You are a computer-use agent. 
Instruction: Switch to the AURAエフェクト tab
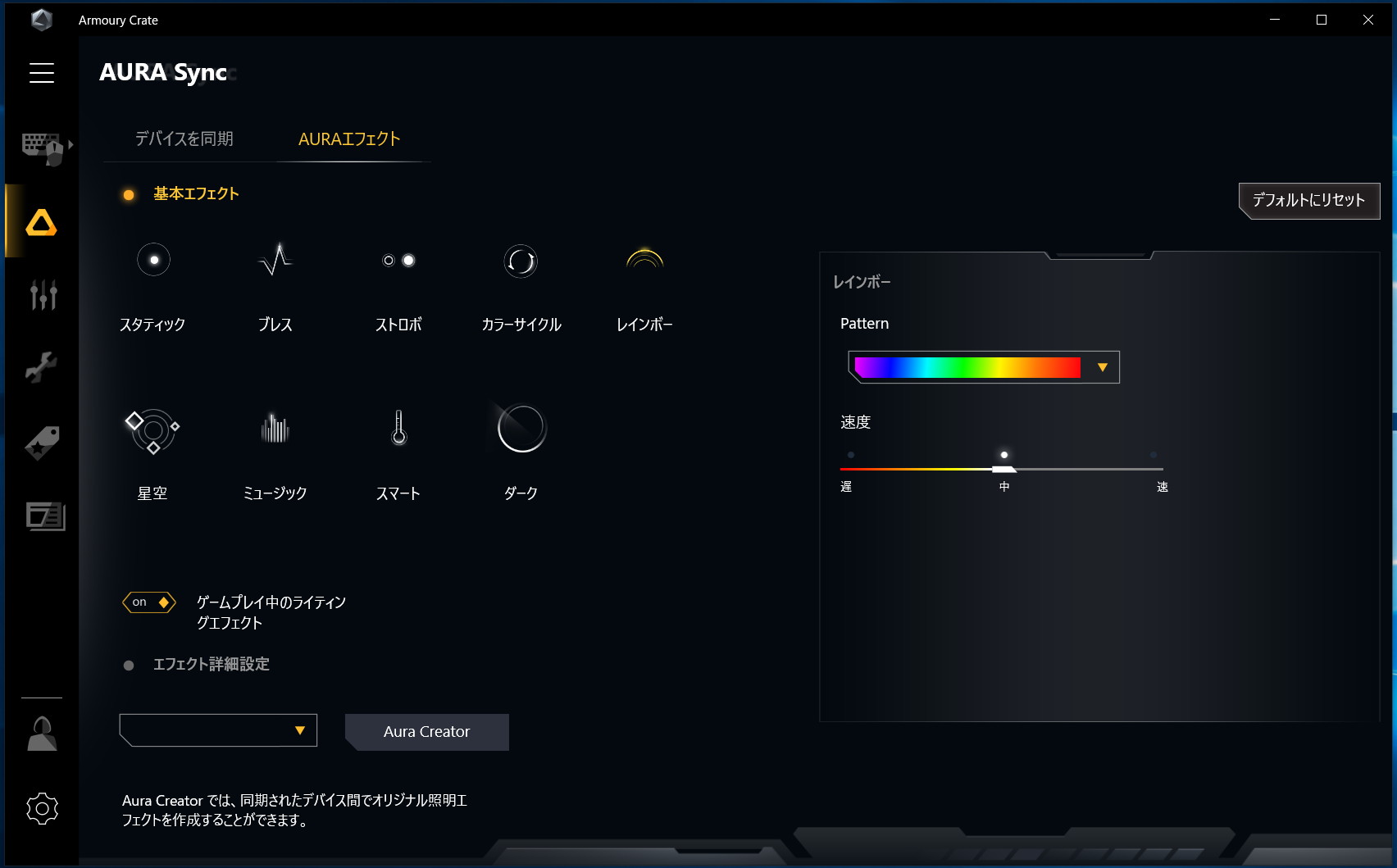pyautogui.click(x=349, y=139)
